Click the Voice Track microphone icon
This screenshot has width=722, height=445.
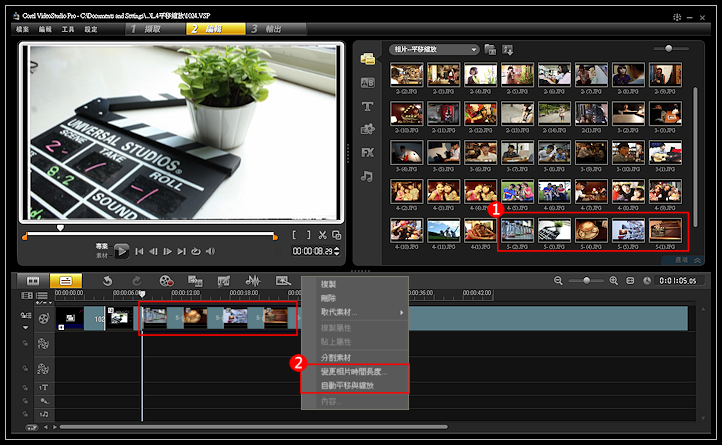pos(44,401)
